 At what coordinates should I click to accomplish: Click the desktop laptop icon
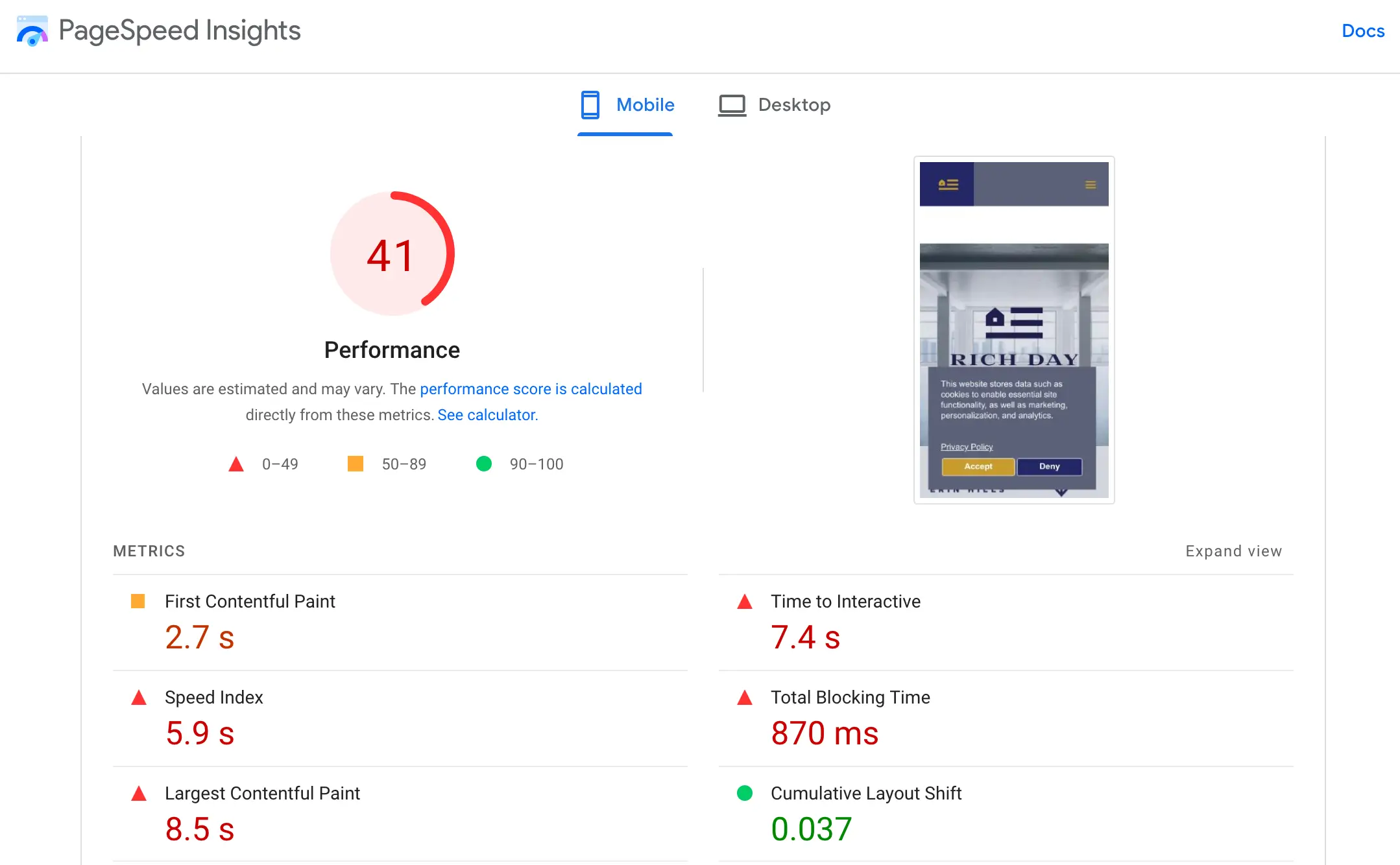(732, 106)
